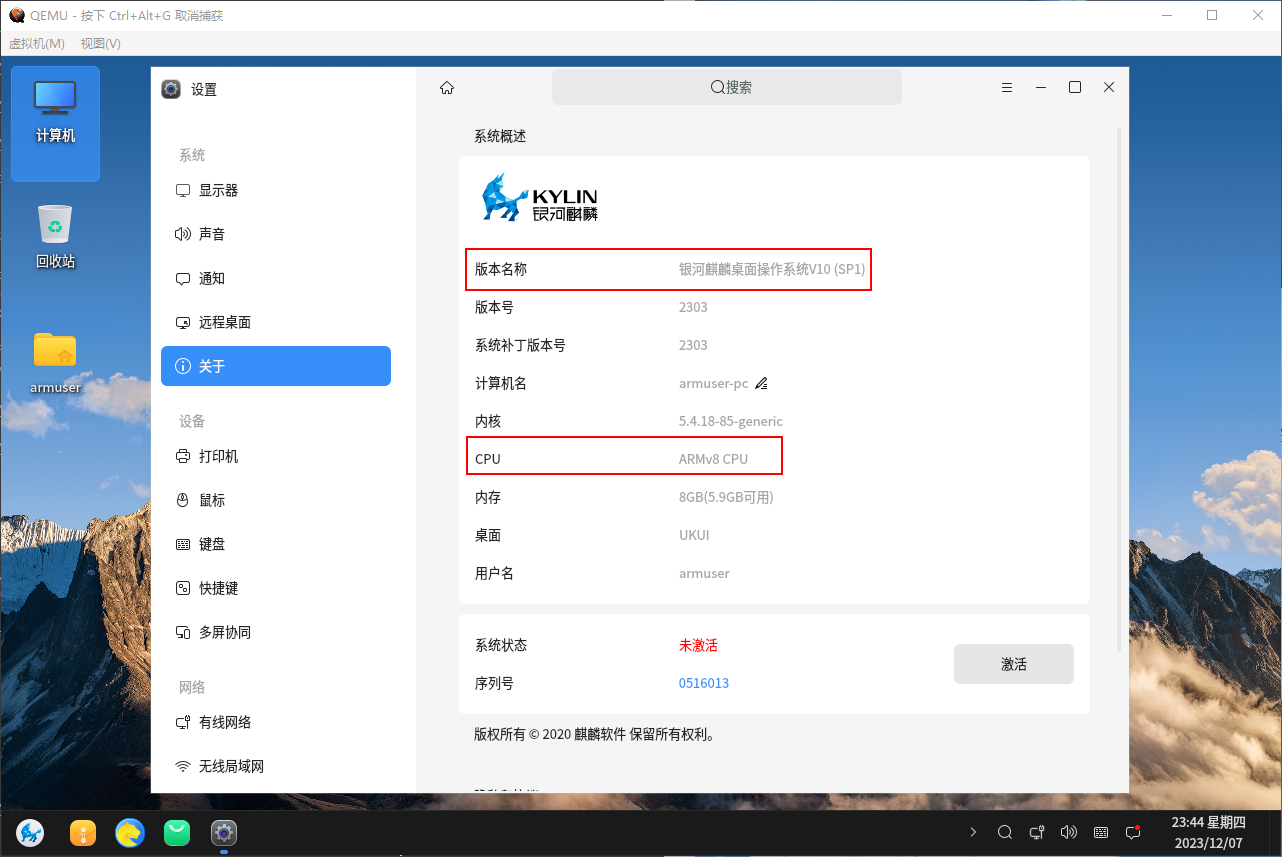1282x857 pixels.
Task: Open the 显示器 display settings
Action: click(276, 190)
